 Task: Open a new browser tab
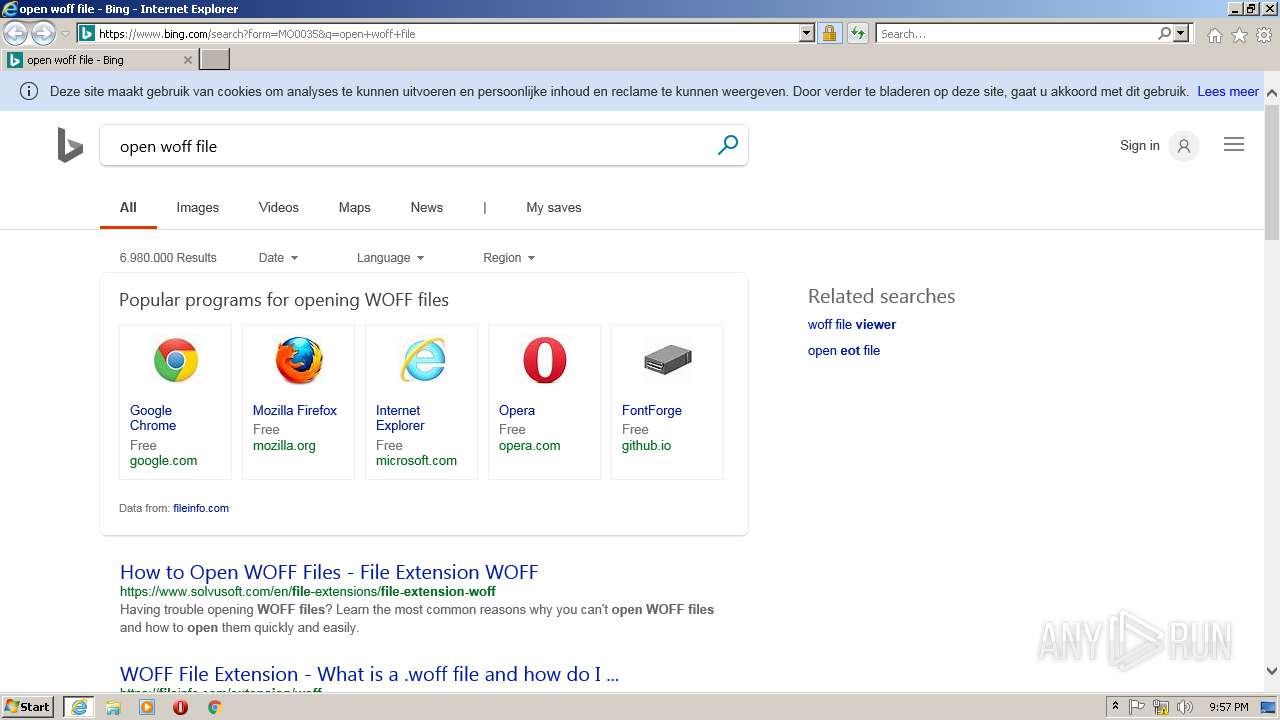coord(215,60)
